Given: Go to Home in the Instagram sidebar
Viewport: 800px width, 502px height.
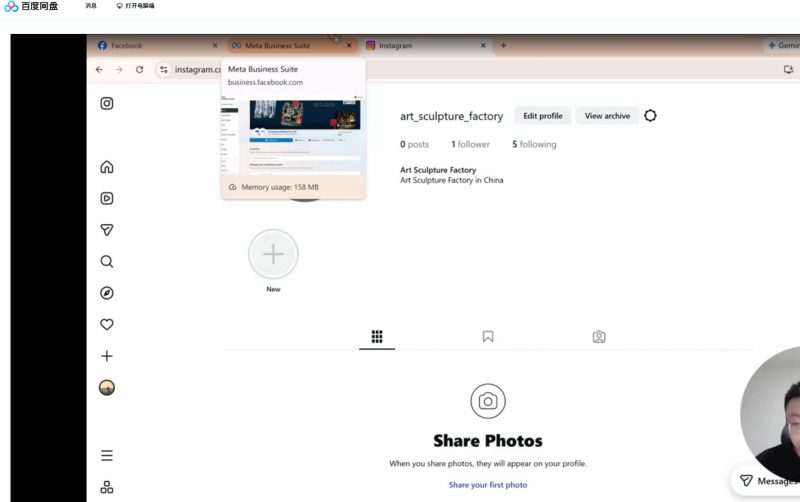Looking at the screenshot, I should click(x=107, y=167).
